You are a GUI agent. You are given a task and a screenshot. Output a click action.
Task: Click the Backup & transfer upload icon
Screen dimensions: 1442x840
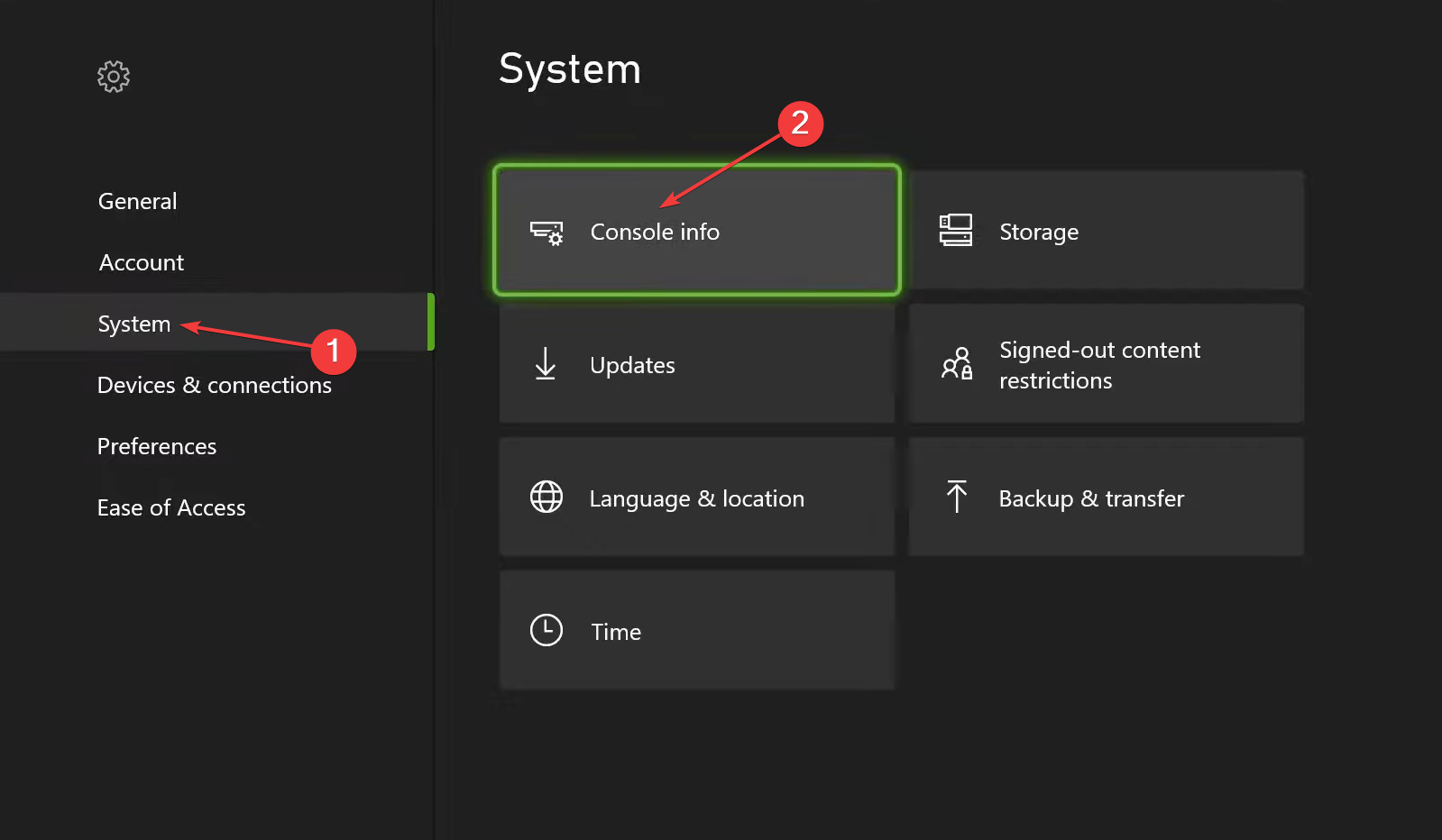(957, 497)
